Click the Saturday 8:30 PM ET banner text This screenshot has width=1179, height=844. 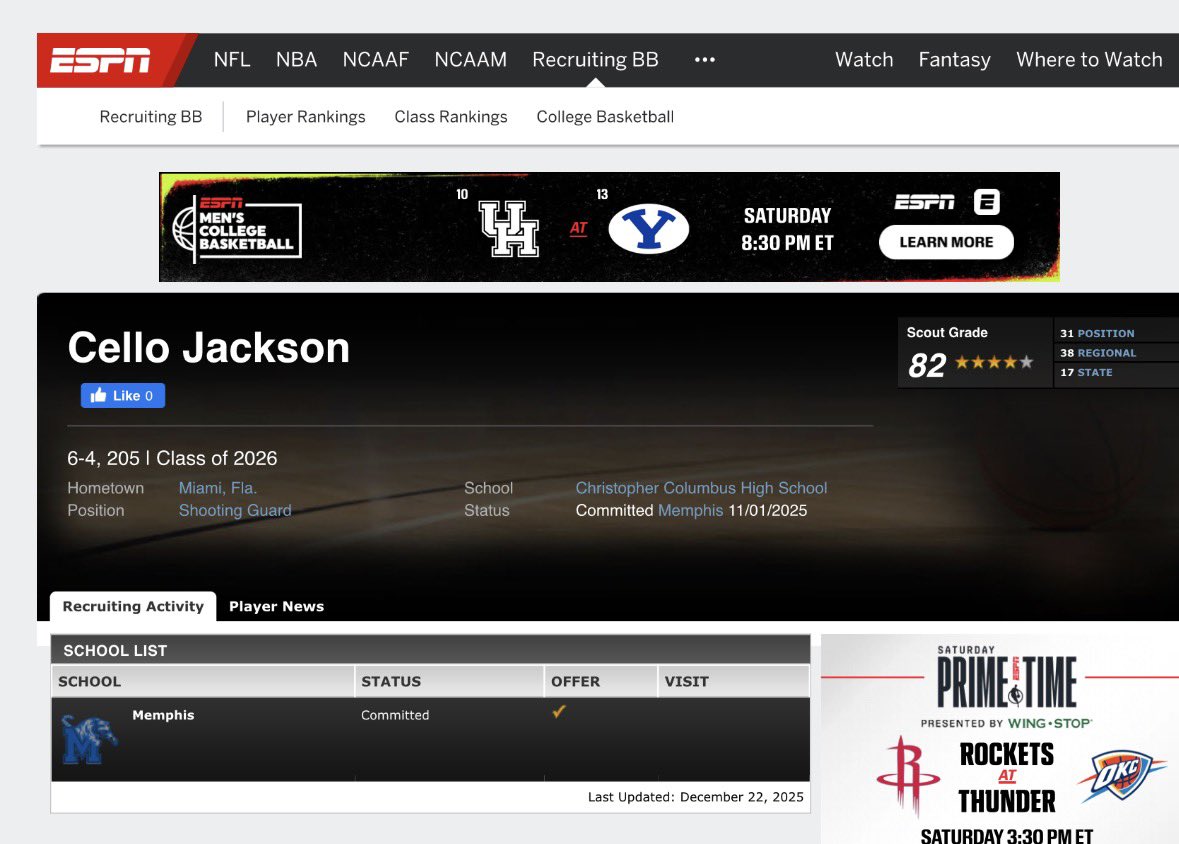787,229
